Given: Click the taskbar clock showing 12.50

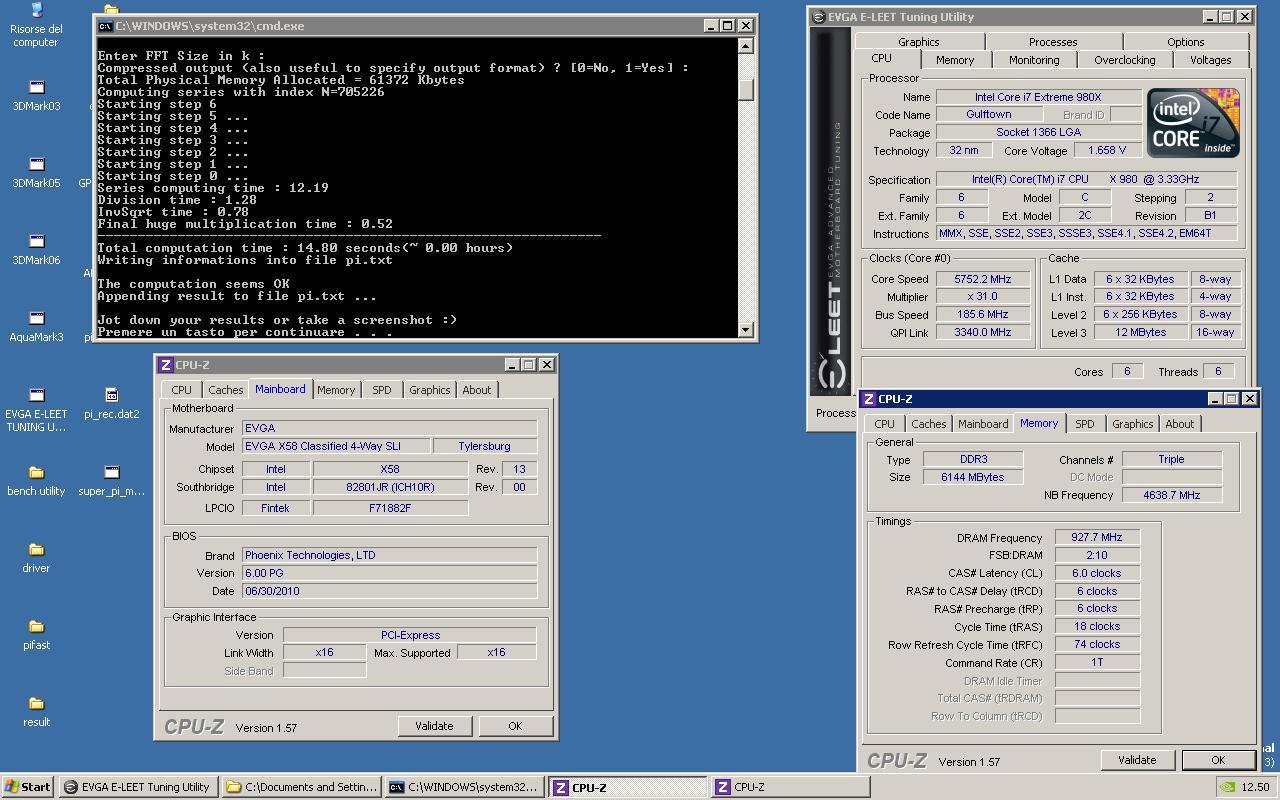Looking at the screenshot, I should (1255, 787).
